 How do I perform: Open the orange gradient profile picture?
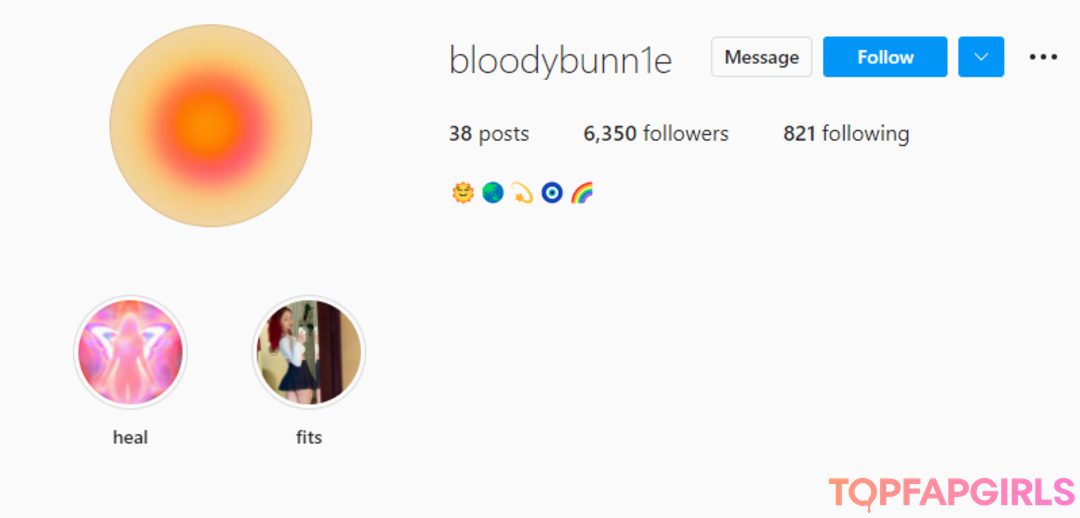click(x=211, y=125)
